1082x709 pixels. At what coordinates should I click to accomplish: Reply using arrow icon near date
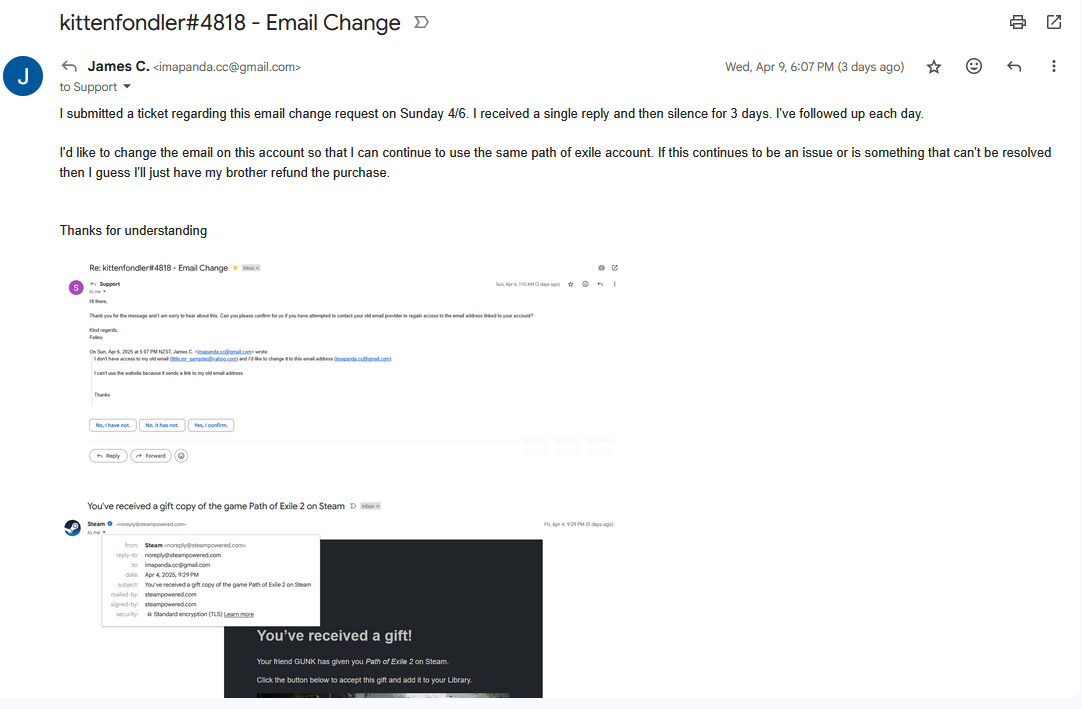[x=1014, y=66]
